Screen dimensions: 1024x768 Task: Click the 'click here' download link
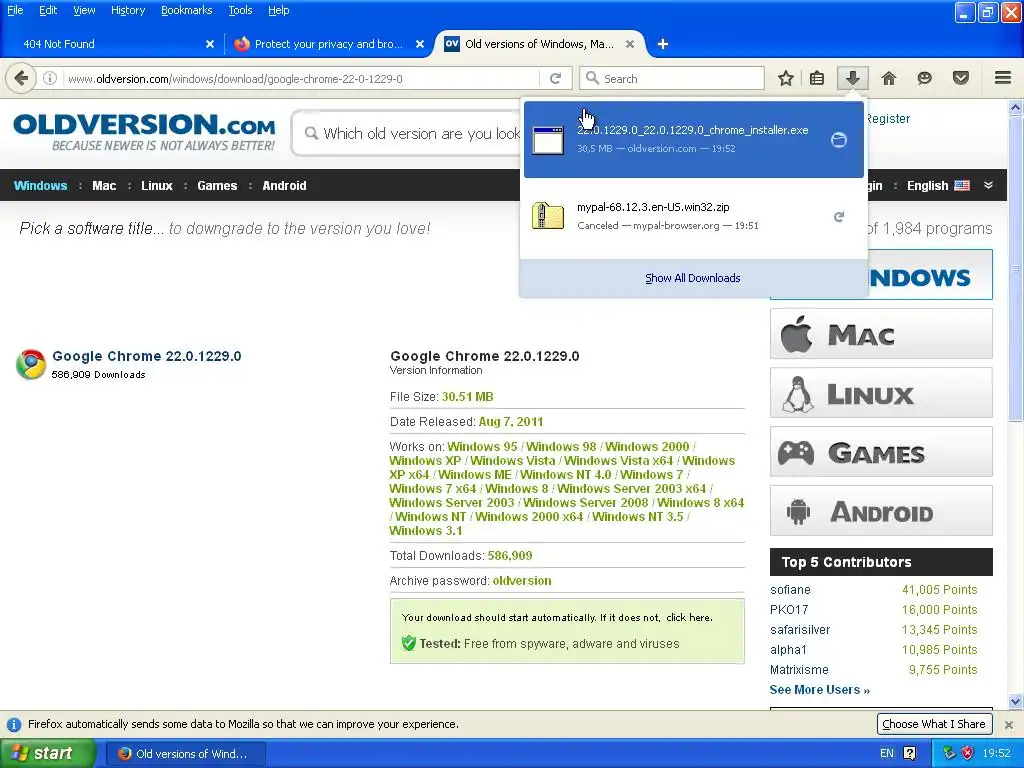689,618
